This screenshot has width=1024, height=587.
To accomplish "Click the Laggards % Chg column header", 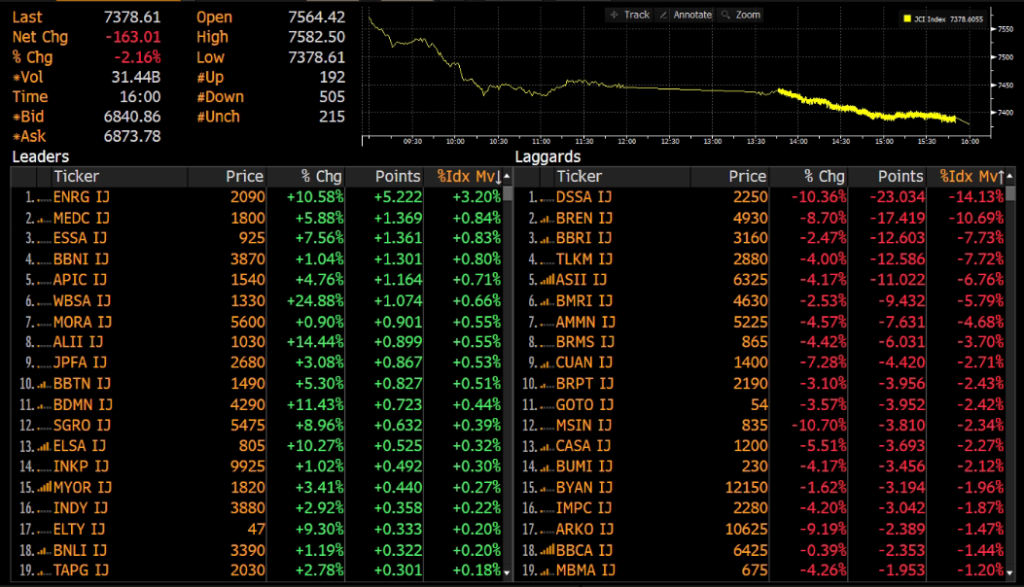I will (x=824, y=177).
